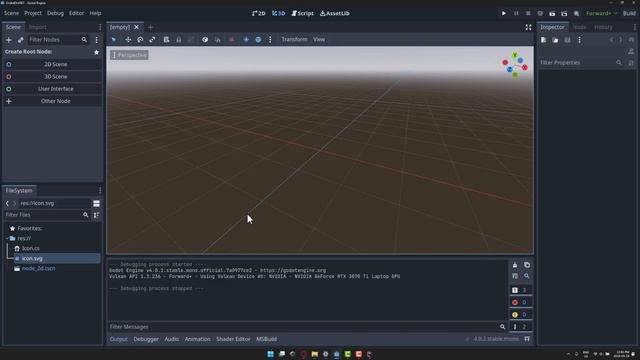The image size is (640, 360).
Task: Open the Perspective view menu
Action: point(129,55)
